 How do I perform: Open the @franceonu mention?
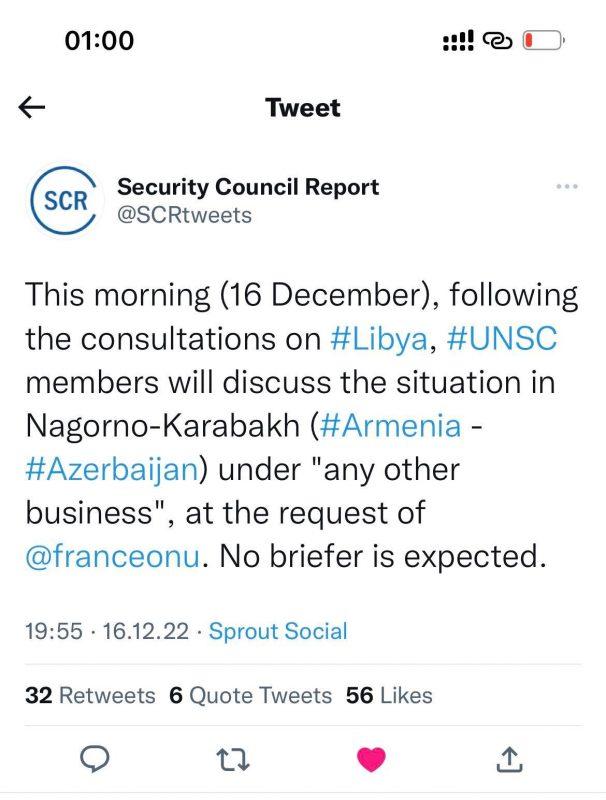[112, 556]
